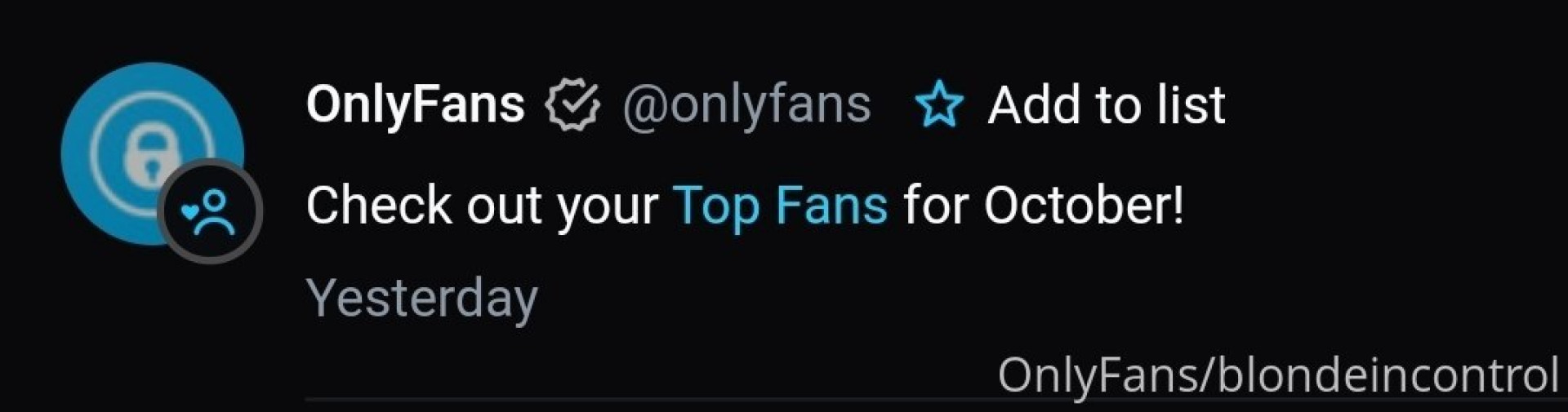Click the Yesterday timestamp
1568x412 pixels.
pyautogui.click(x=422, y=299)
